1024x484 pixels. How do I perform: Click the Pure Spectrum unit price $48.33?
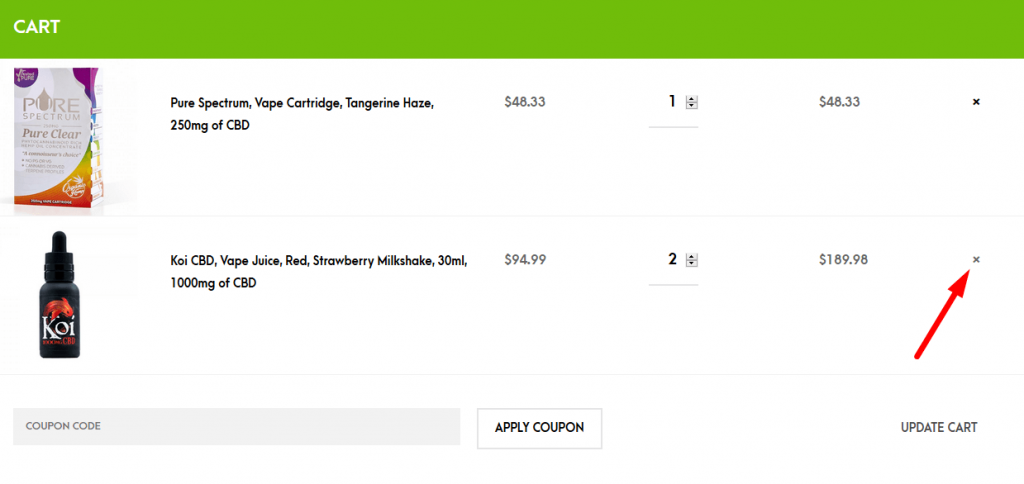pyautogui.click(x=525, y=102)
